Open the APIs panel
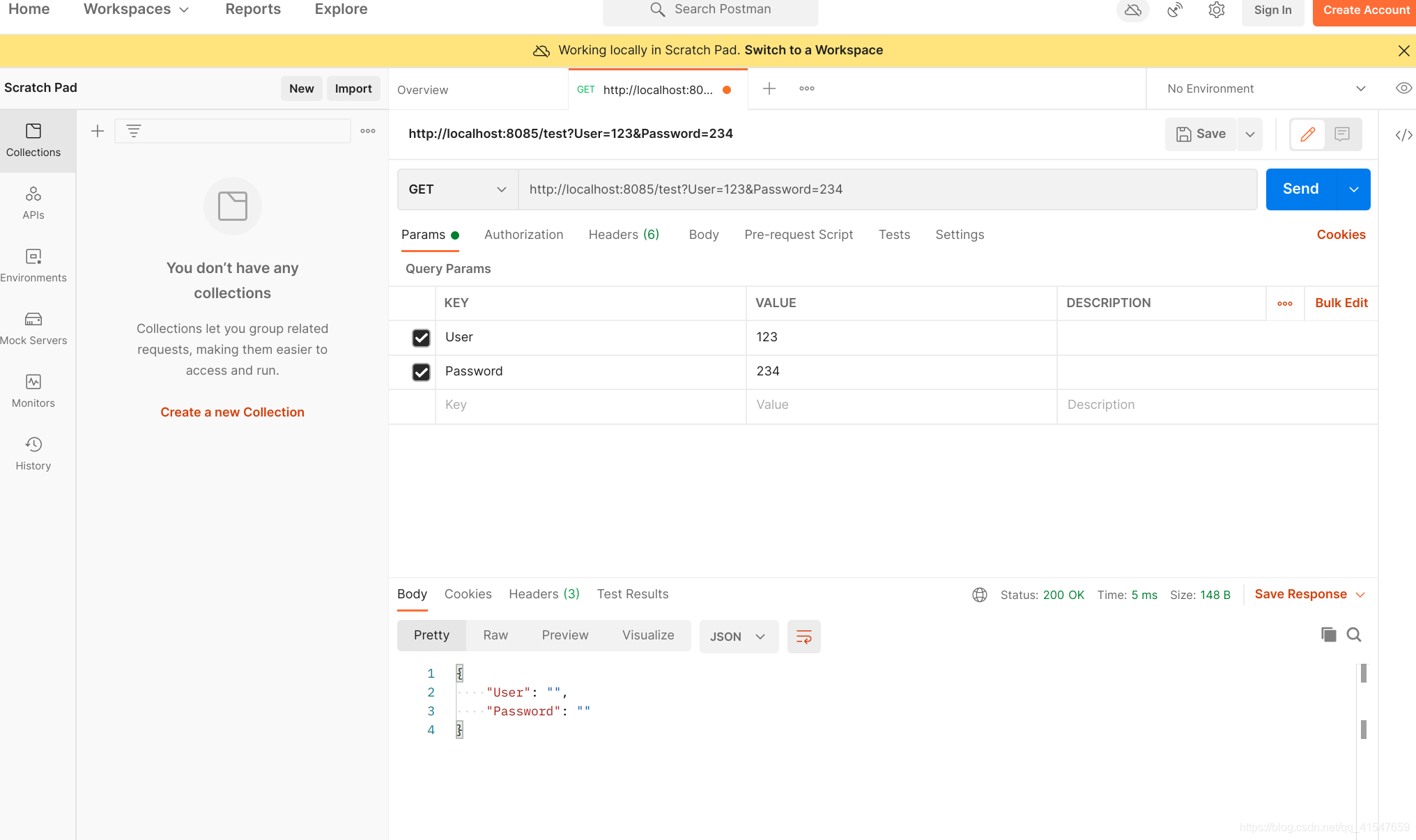Viewport: 1416px width, 840px height. pos(33,202)
